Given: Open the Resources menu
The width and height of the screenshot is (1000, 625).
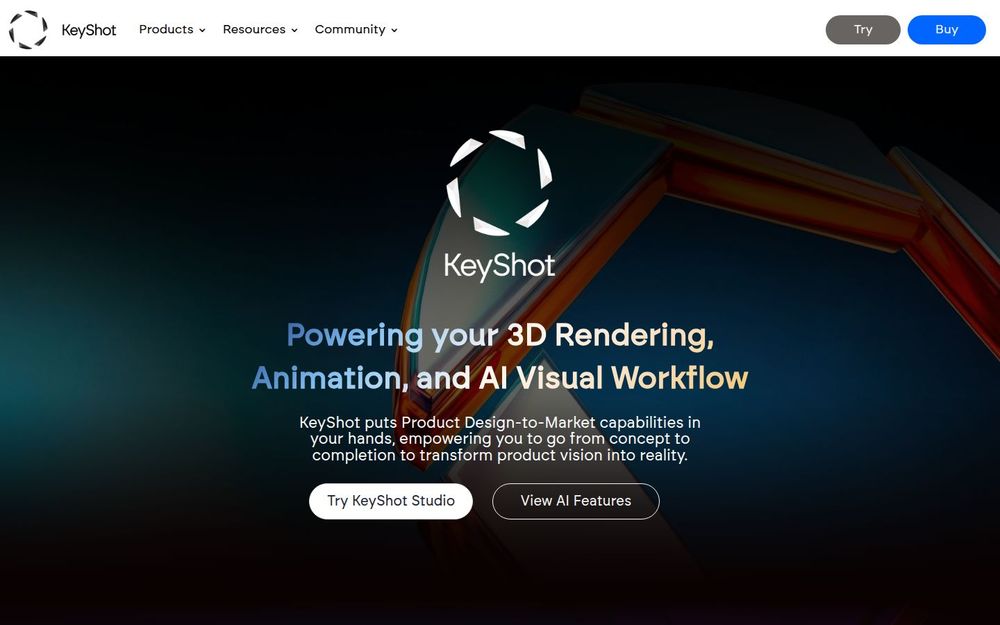Looking at the screenshot, I should click(x=254, y=29).
